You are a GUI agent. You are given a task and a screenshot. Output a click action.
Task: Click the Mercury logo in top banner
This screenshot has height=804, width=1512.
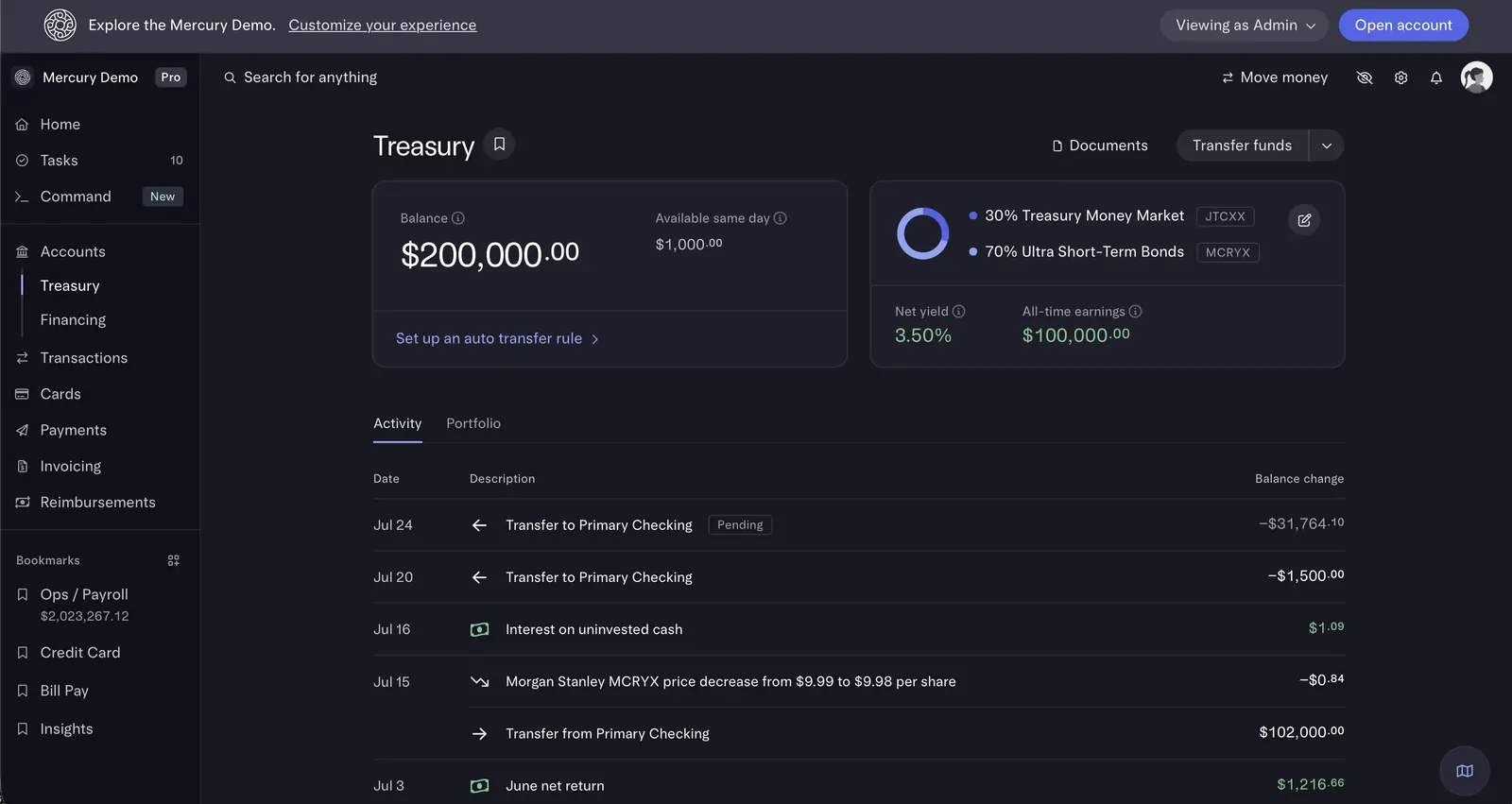pyautogui.click(x=60, y=26)
